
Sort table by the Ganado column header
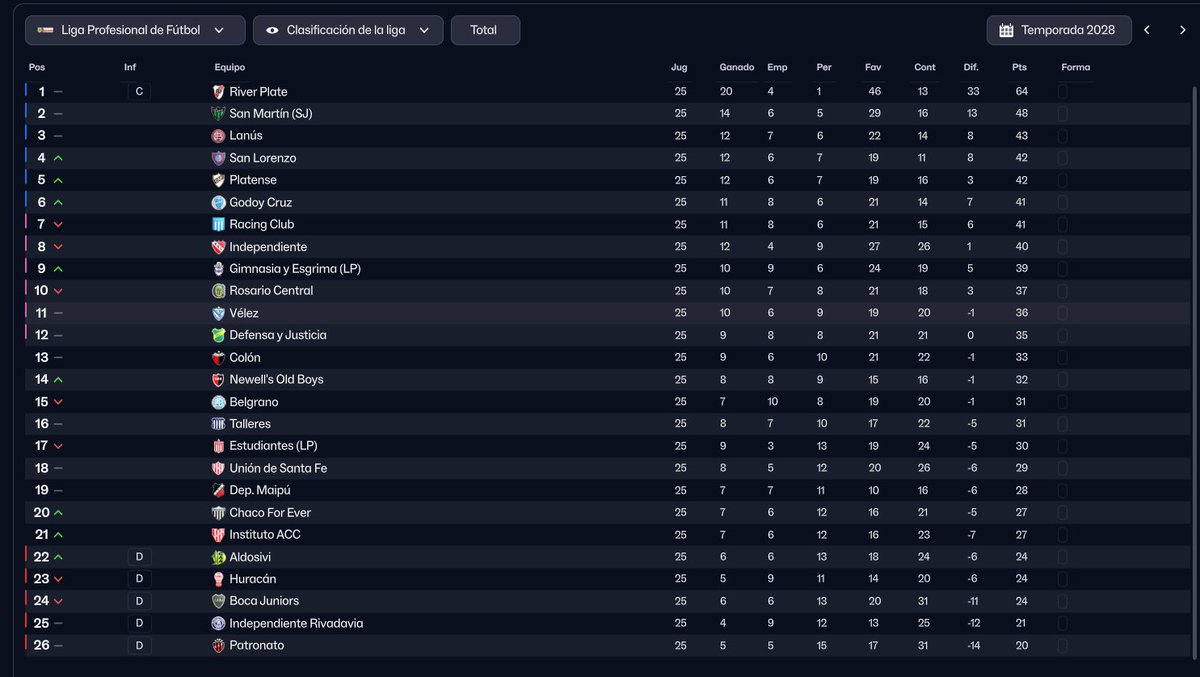pos(737,67)
